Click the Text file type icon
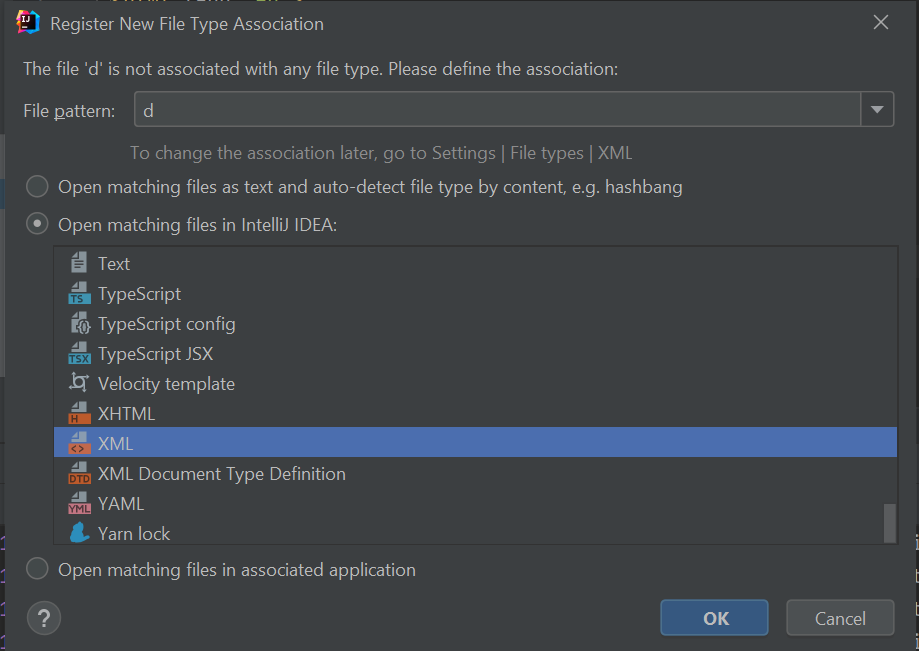919x651 pixels. click(x=79, y=263)
